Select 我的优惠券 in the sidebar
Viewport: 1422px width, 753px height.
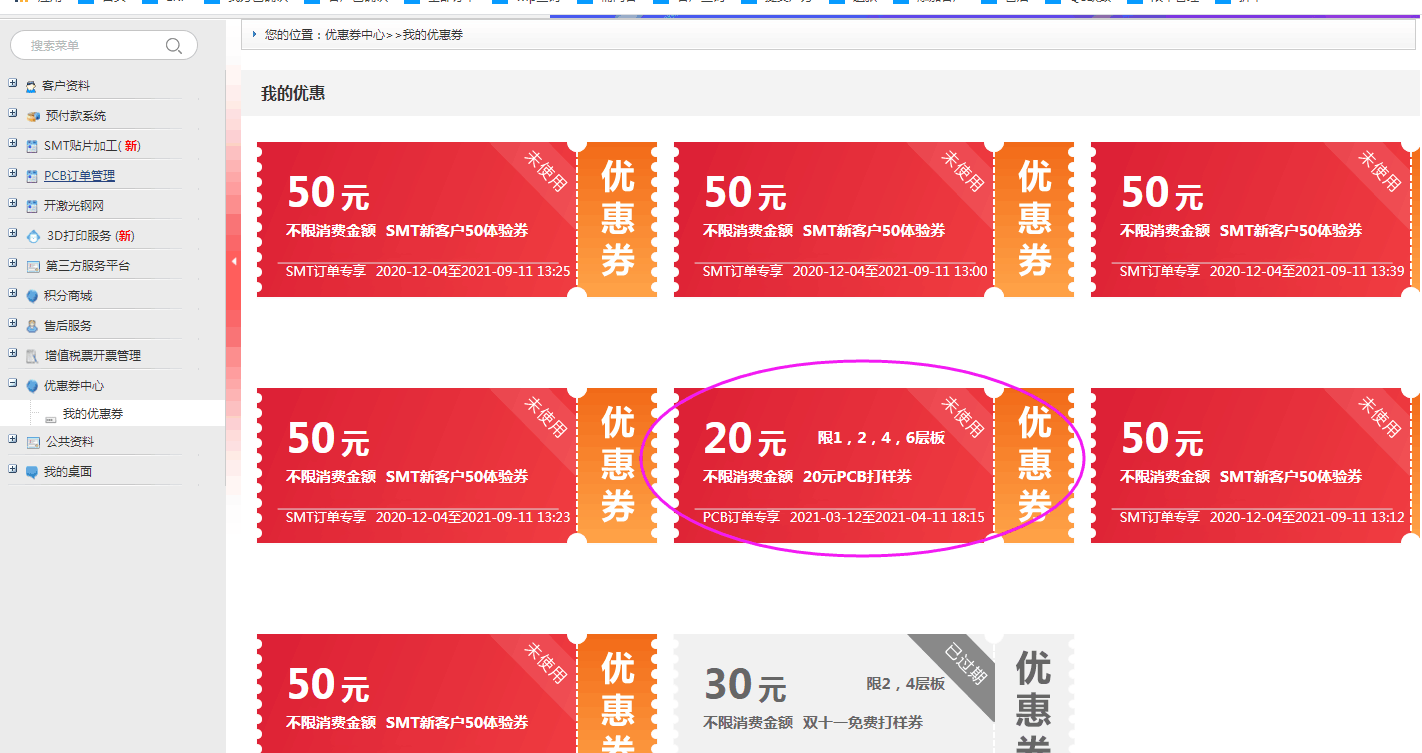tap(93, 414)
